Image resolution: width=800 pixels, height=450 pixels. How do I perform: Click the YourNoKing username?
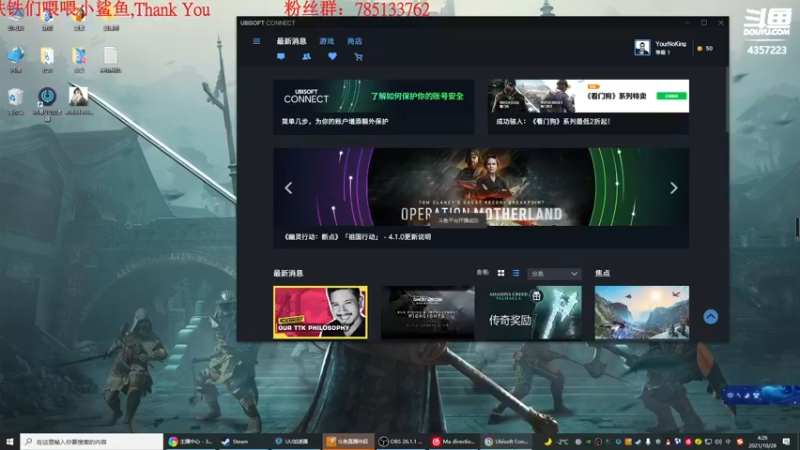tap(670, 44)
